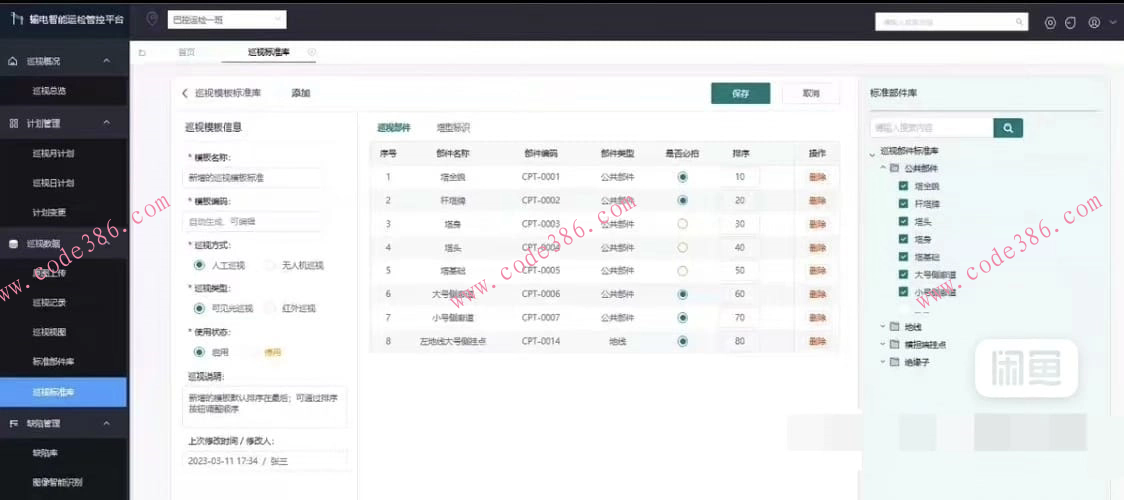1124x500 pixels.
Task: Delete row 1 塔全貌 with 删除
Action: 817,177
